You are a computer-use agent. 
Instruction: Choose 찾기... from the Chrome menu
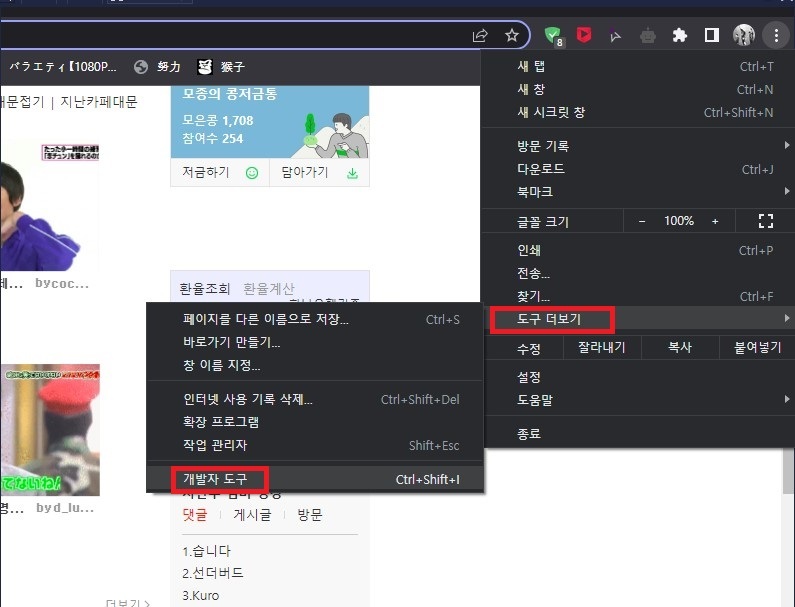coord(639,296)
